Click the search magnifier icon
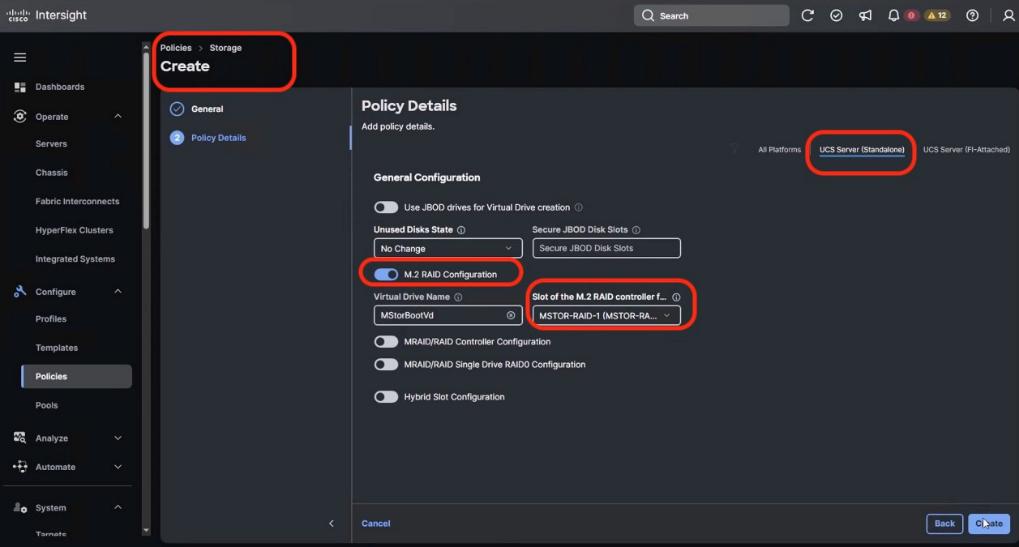 pyautogui.click(x=648, y=16)
